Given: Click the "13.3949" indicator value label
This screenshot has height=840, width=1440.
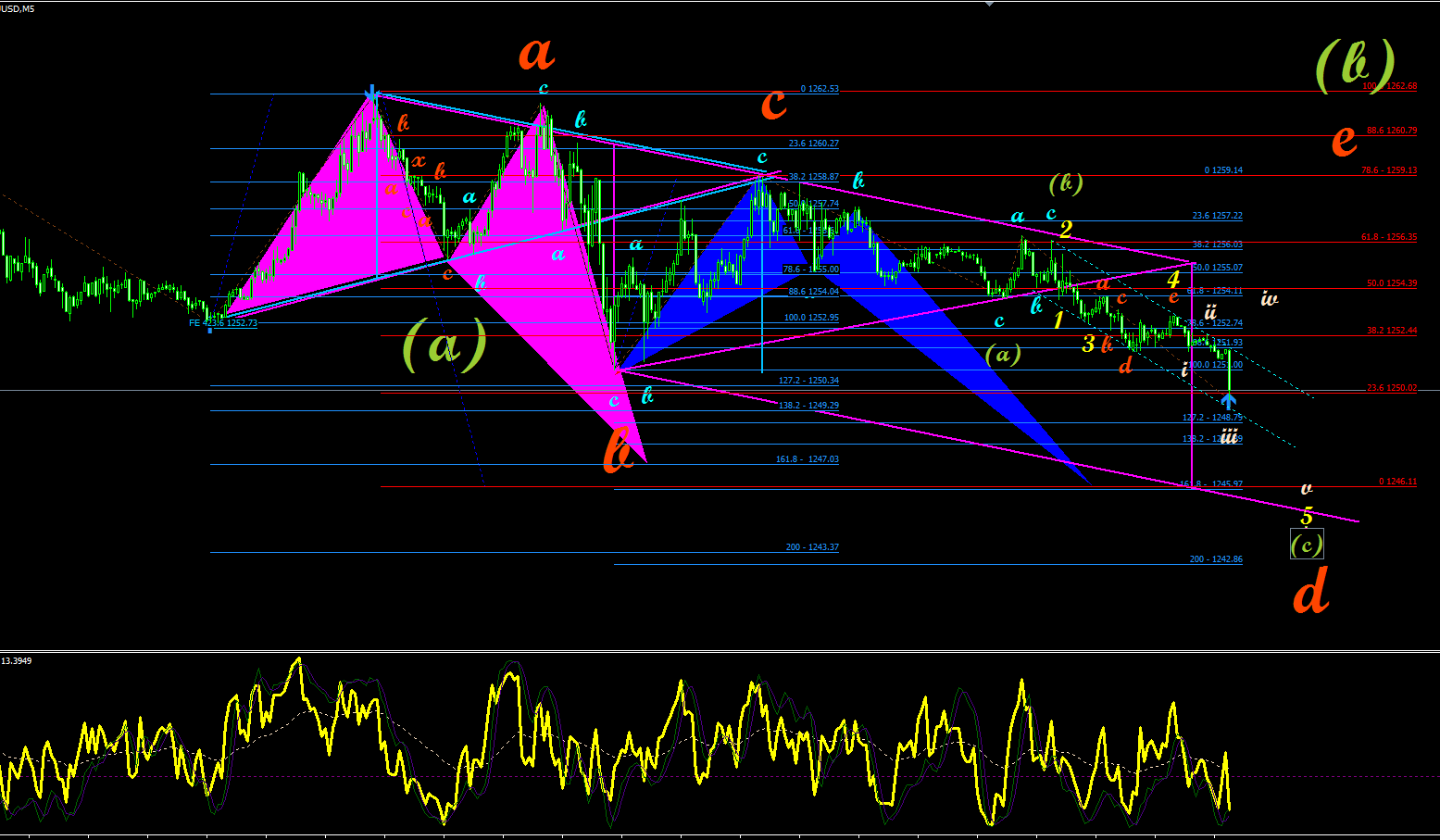Looking at the screenshot, I should tap(17, 660).
